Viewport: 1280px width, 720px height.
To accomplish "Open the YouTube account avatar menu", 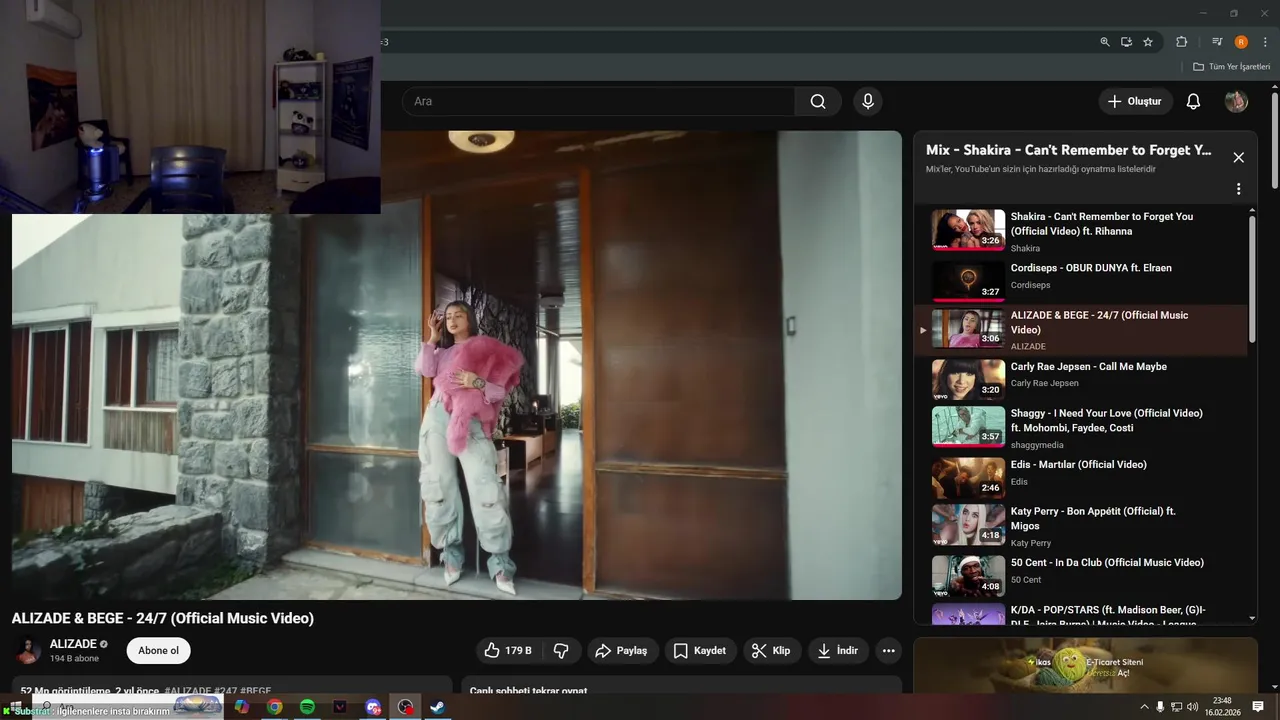I will (1236, 101).
